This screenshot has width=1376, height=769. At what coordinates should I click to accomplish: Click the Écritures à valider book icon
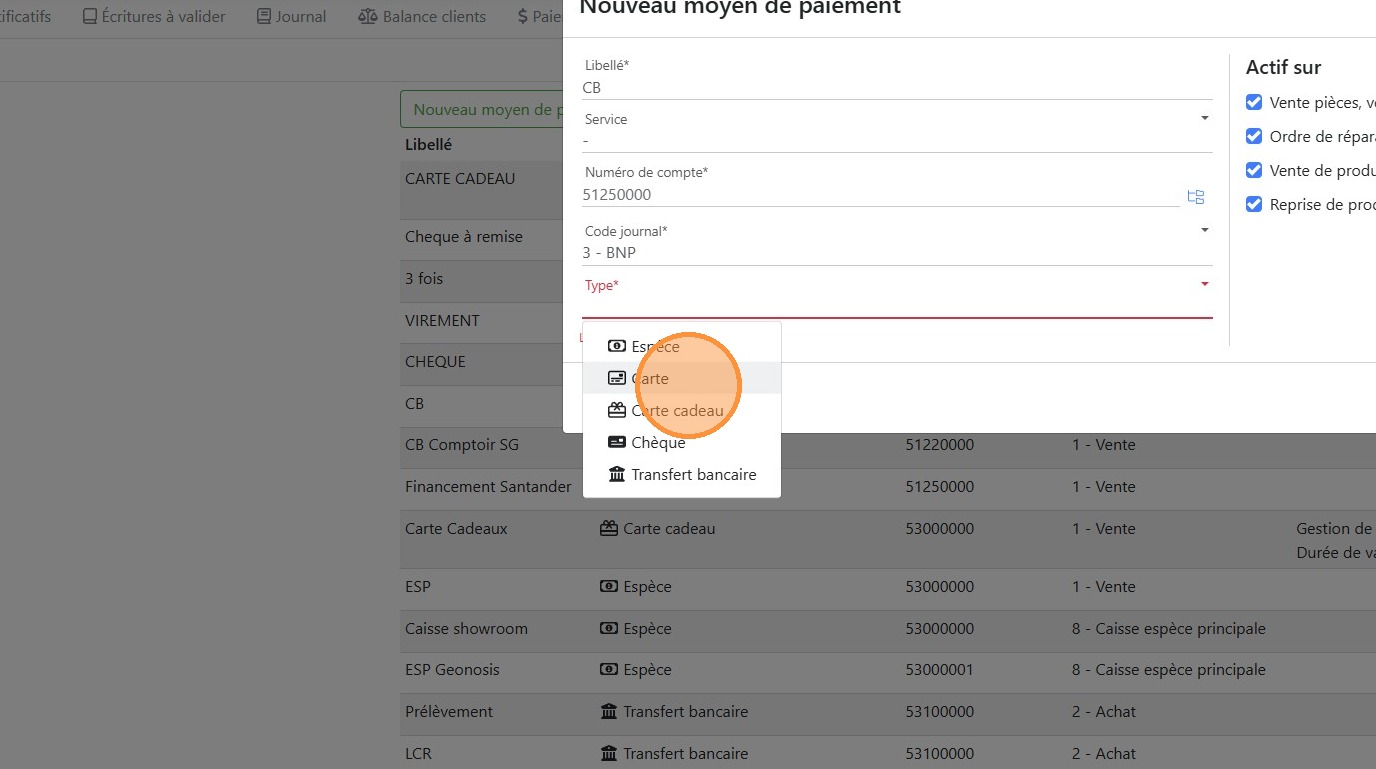point(90,17)
